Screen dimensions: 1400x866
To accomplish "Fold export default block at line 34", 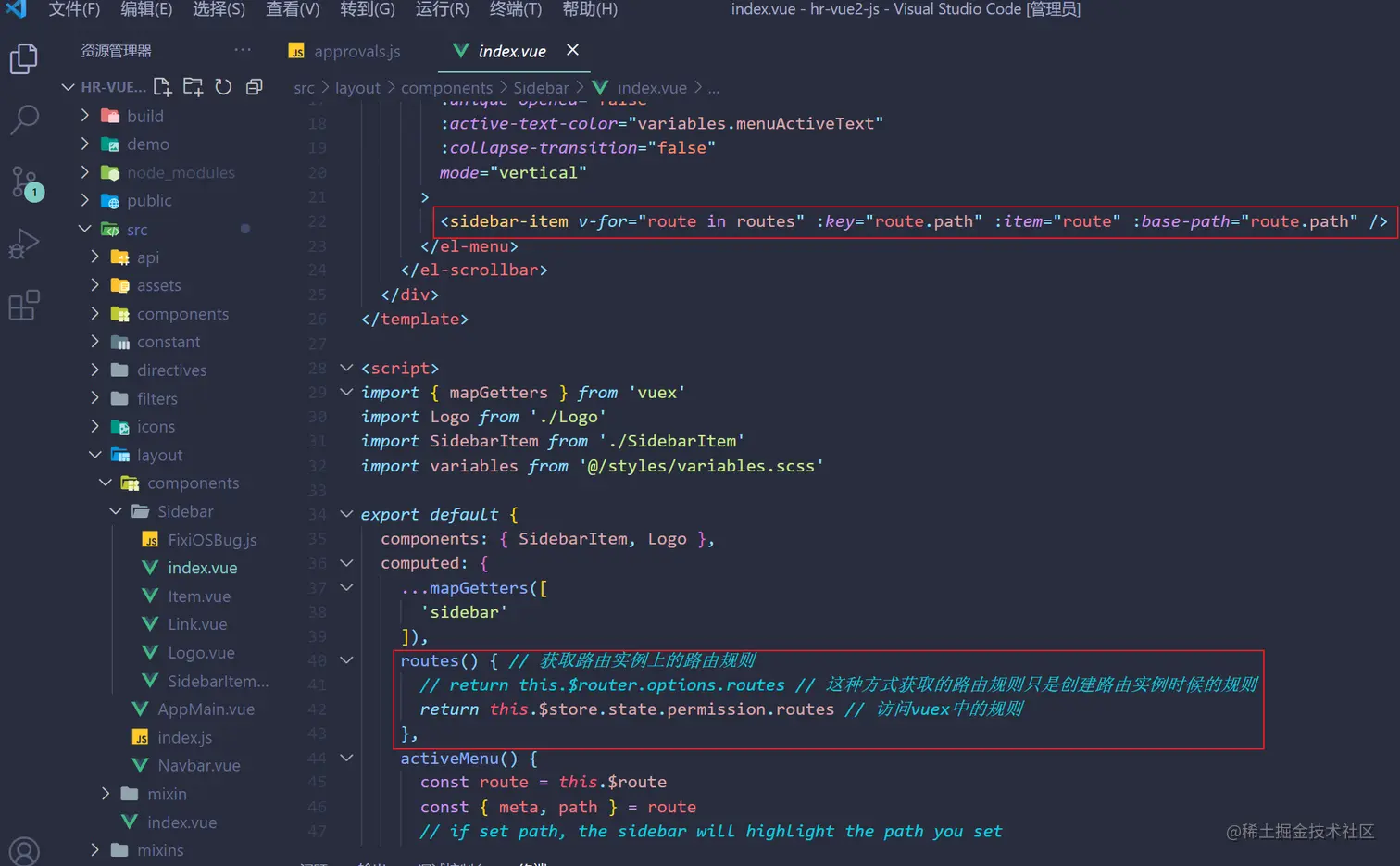I will coord(346,513).
